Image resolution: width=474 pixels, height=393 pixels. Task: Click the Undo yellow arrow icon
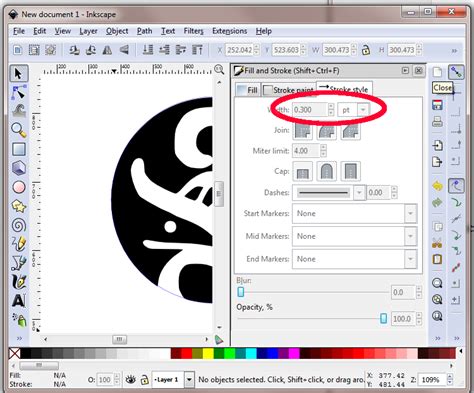tap(437, 185)
